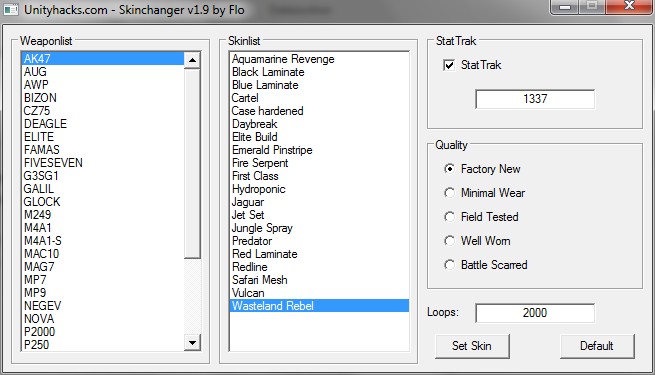
Task: Choose FAMAS from the Weaponlist
Action: 103,149
